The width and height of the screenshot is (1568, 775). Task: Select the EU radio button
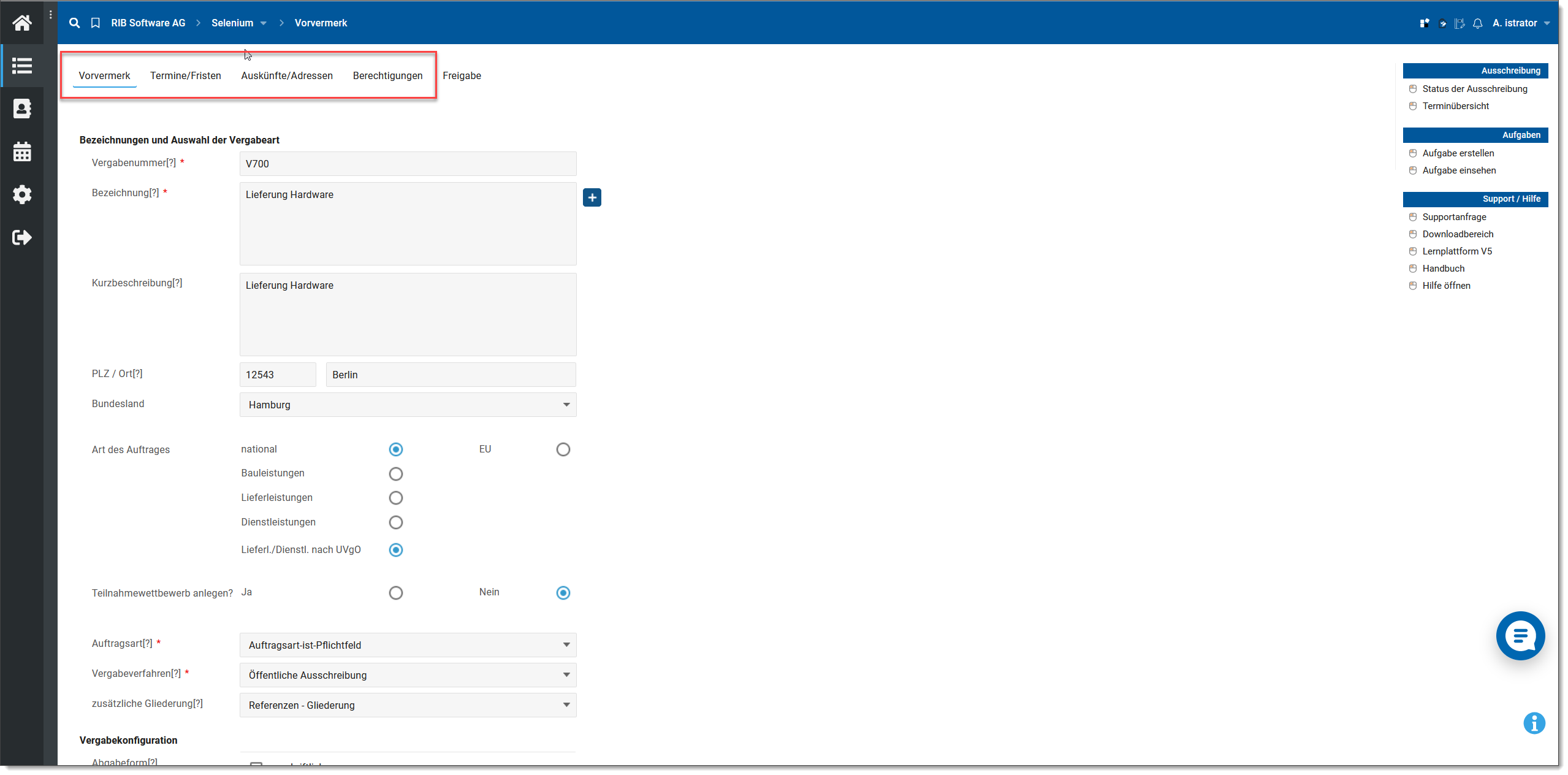(x=563, y=449)
